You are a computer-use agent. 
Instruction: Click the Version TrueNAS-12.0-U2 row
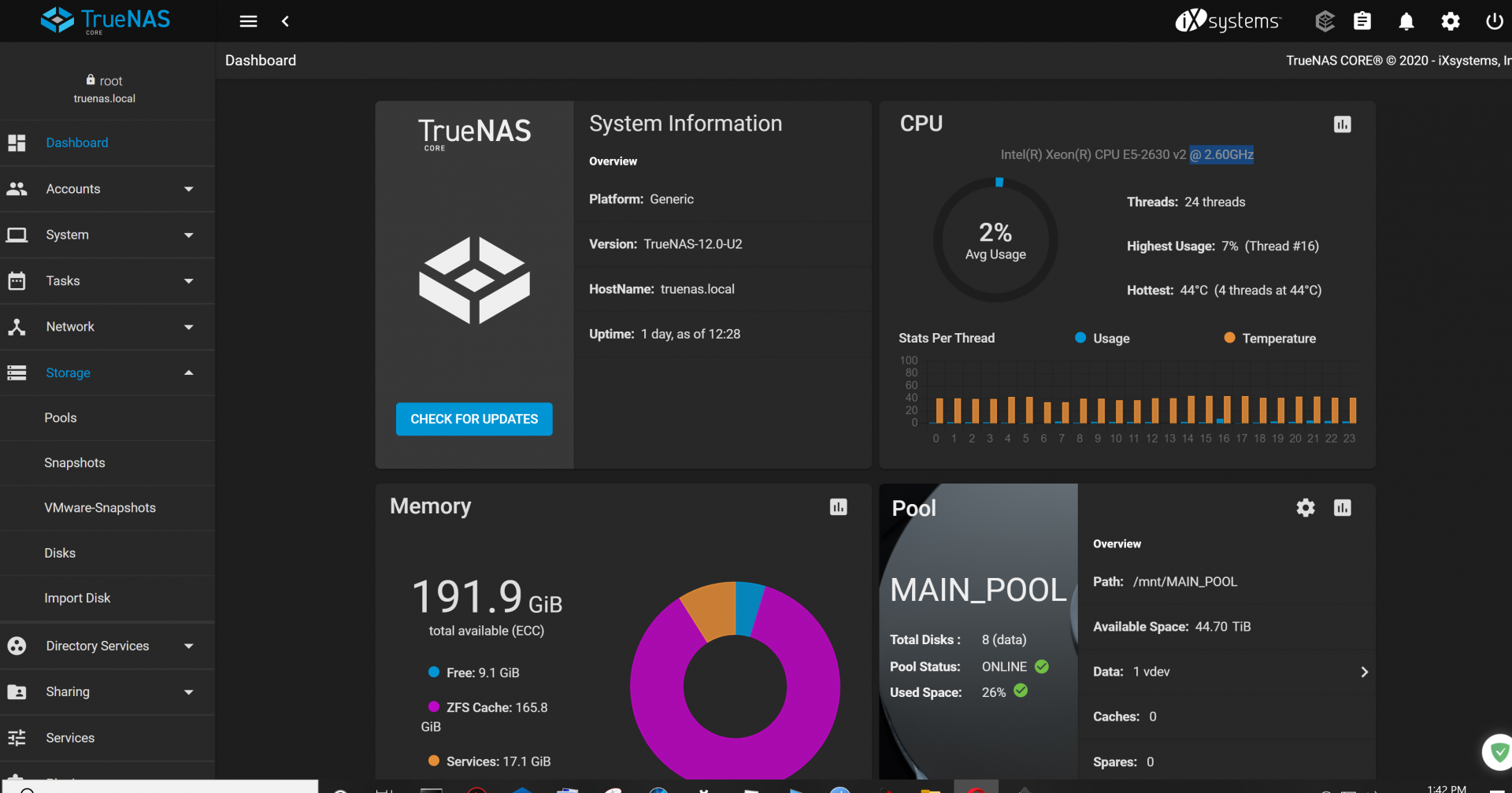tap(722, 244)
